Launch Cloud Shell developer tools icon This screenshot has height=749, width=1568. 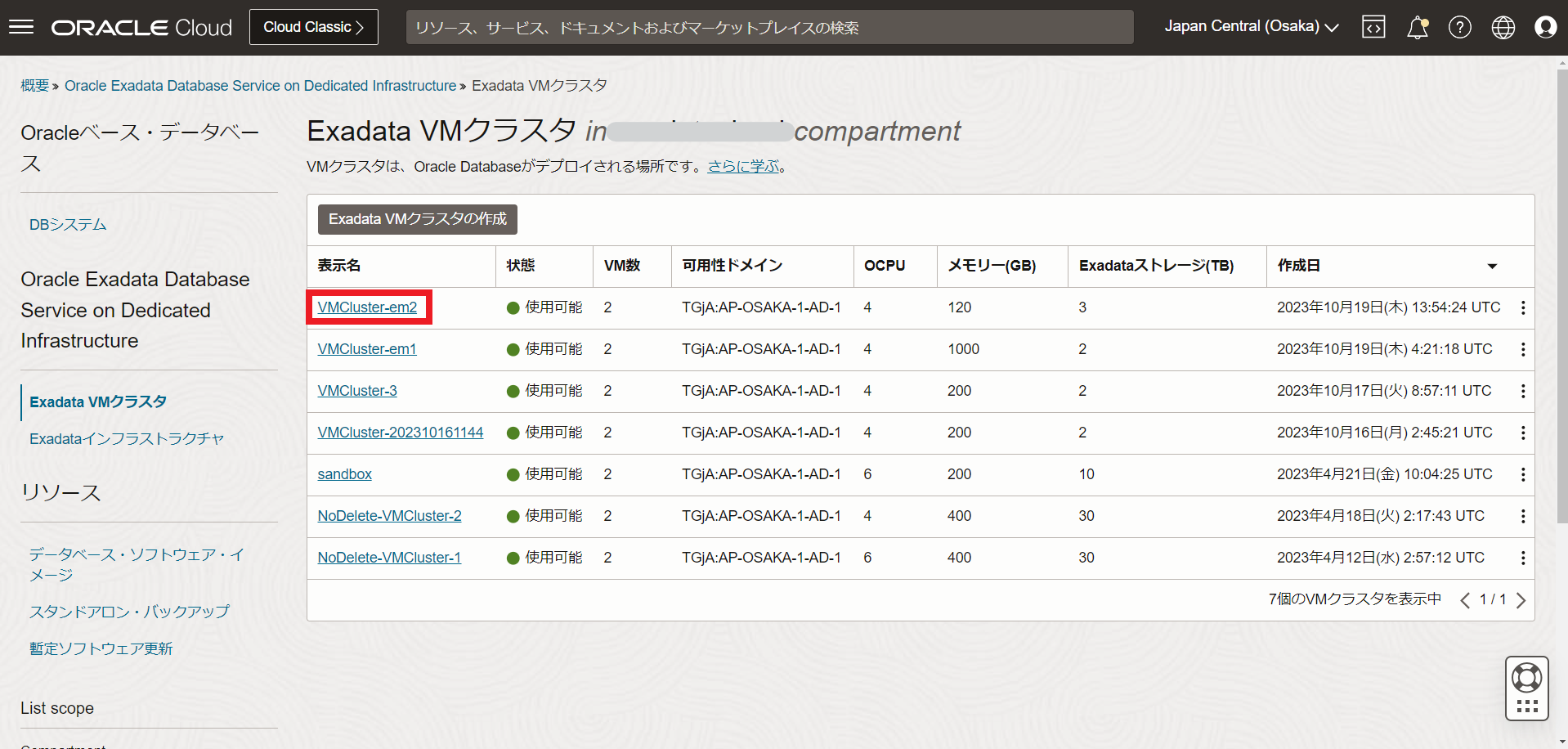pyautogui.click(x=1373, y=27)
